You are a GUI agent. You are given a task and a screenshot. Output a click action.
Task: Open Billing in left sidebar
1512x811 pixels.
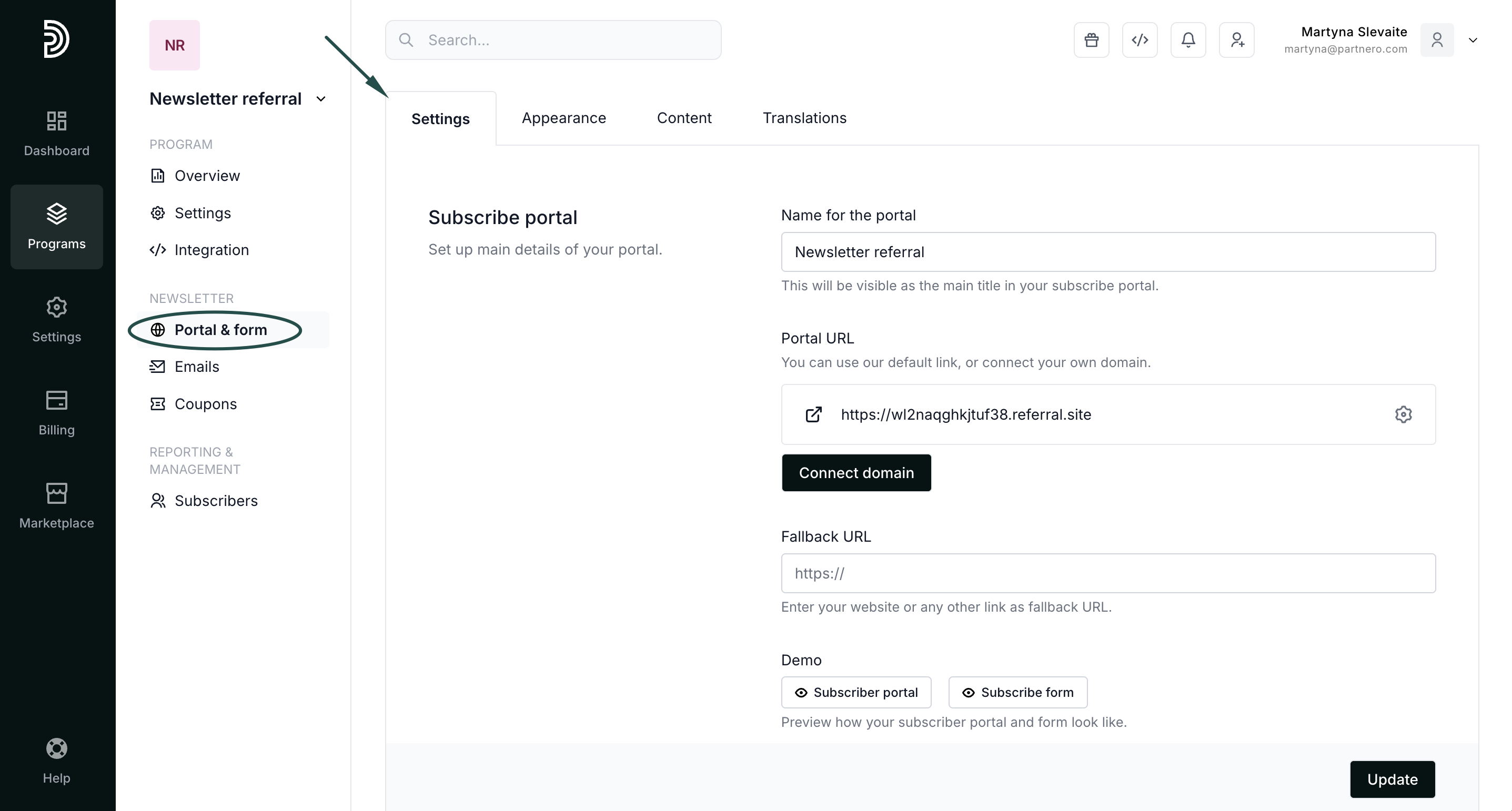[56, 412]
